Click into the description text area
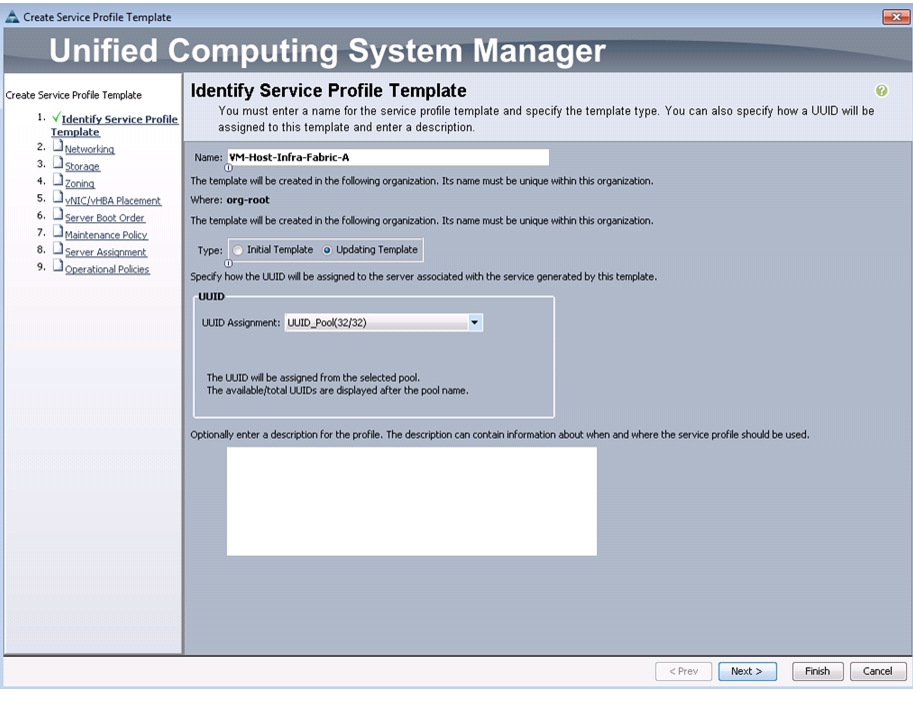Viewport: 913px width, 719px height. click(x=412, y=501)
